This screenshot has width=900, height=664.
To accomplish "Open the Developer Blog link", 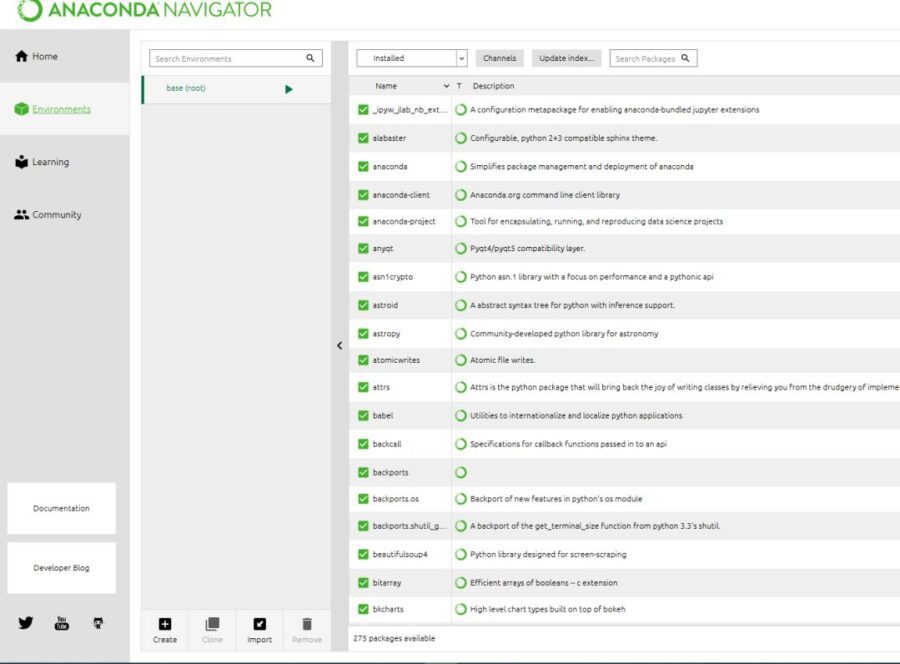I will click(61, 568).
